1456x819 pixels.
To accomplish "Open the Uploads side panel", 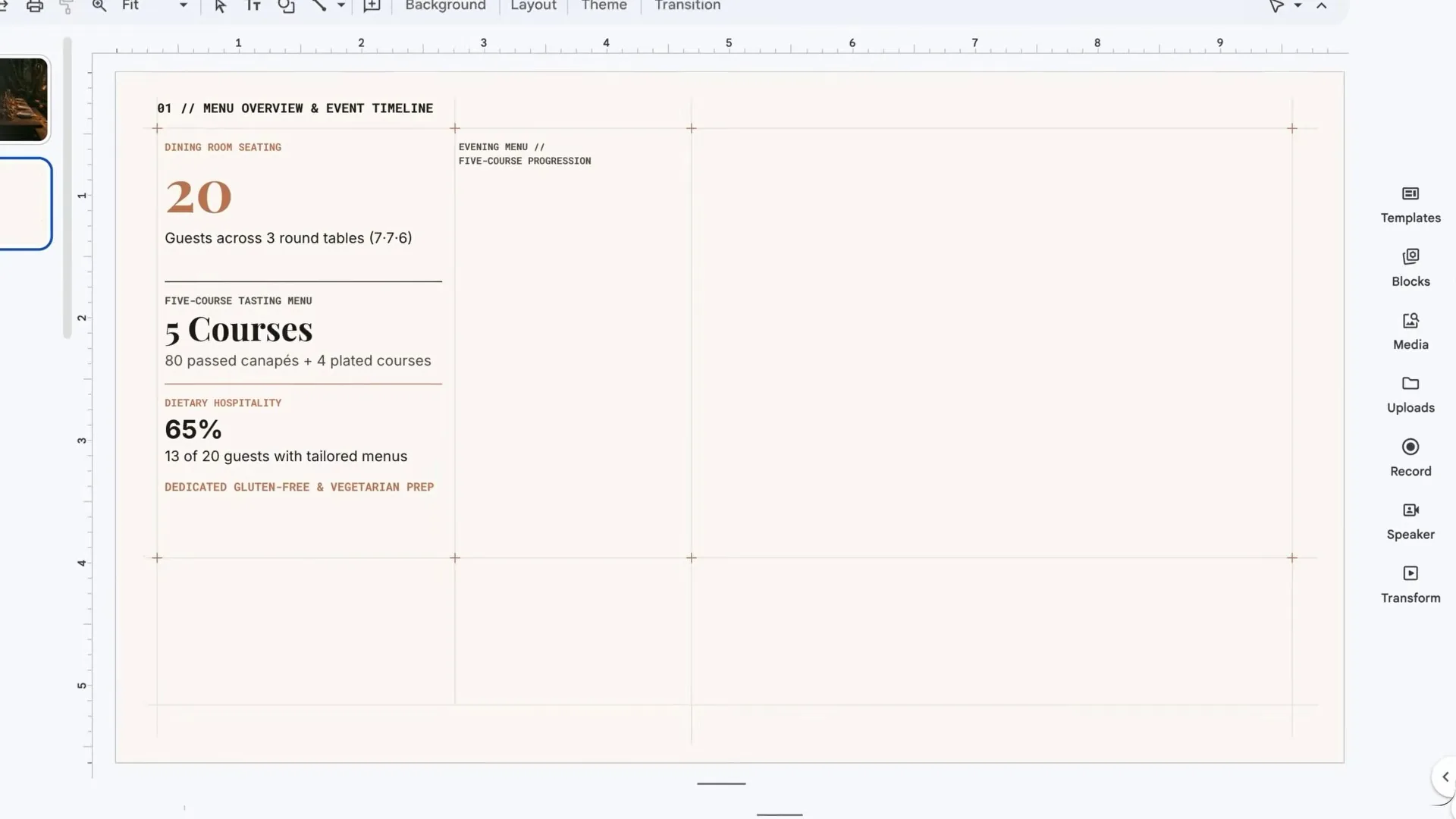I will 1410,395.
